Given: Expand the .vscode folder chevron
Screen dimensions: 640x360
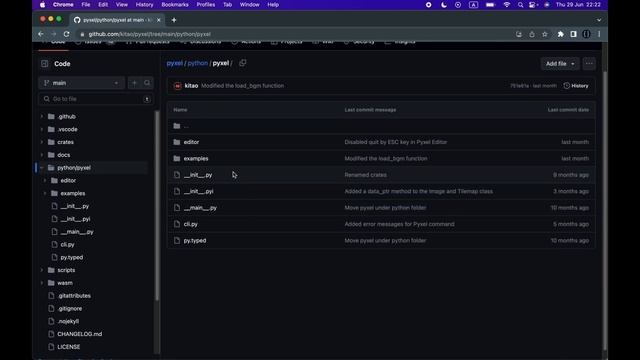Looking at the screenshot, I should (x=42, y=129).
